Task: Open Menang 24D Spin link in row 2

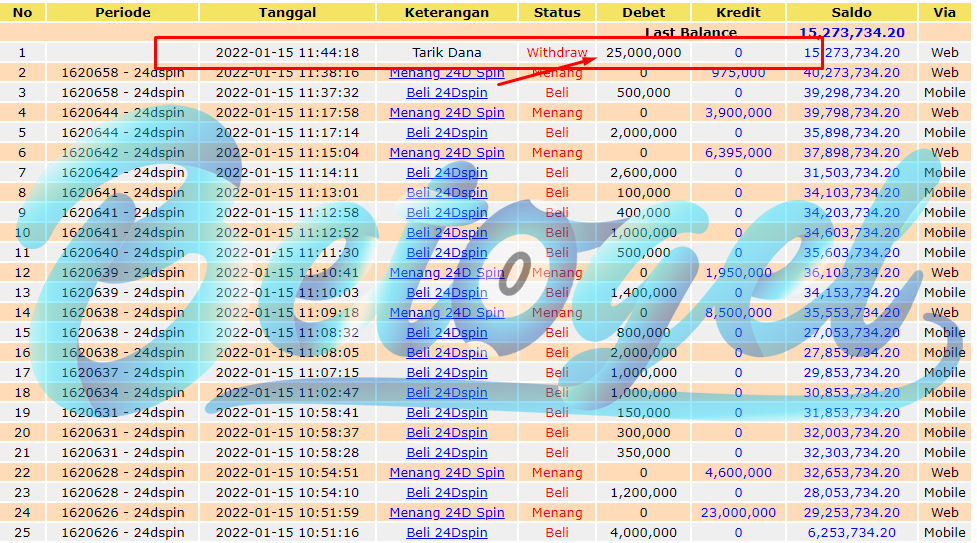Action: [447, 73]
